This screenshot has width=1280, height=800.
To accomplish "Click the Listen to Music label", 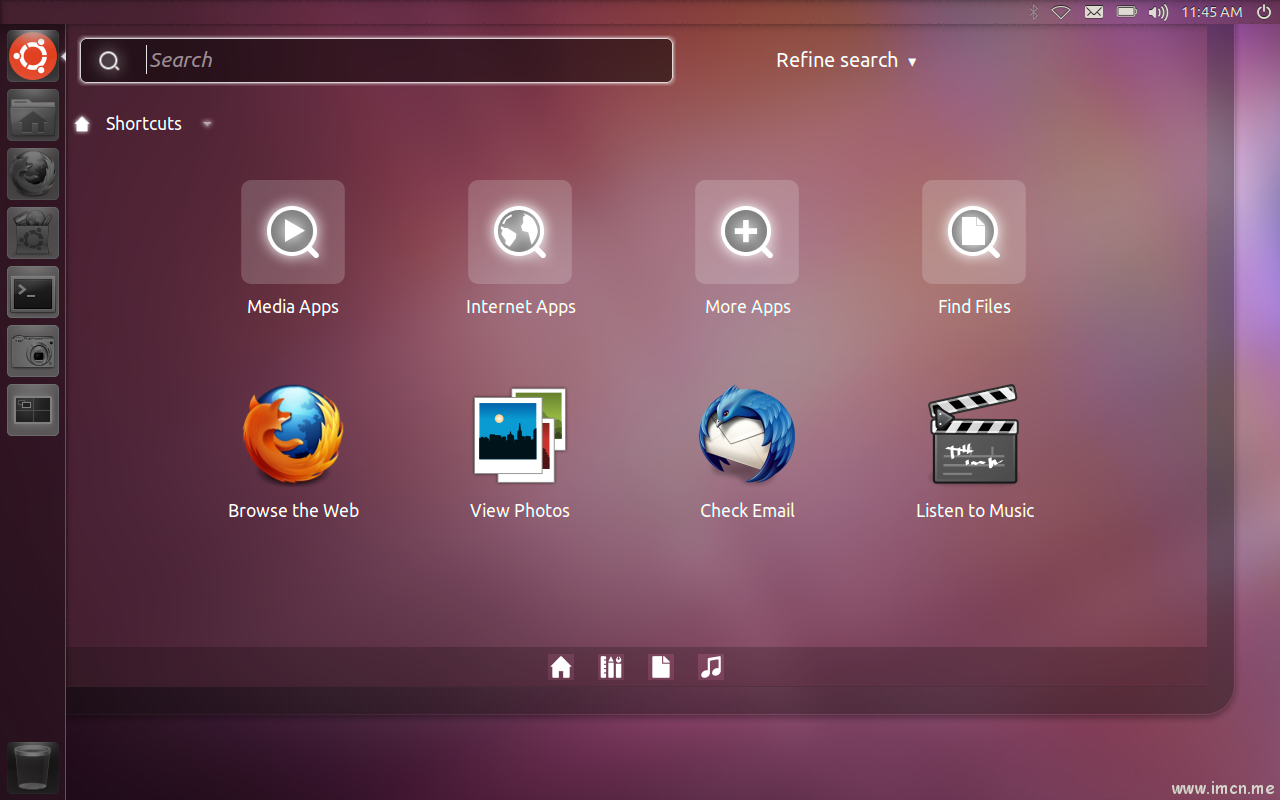I will pyautogui.click(x=975, y=511).
